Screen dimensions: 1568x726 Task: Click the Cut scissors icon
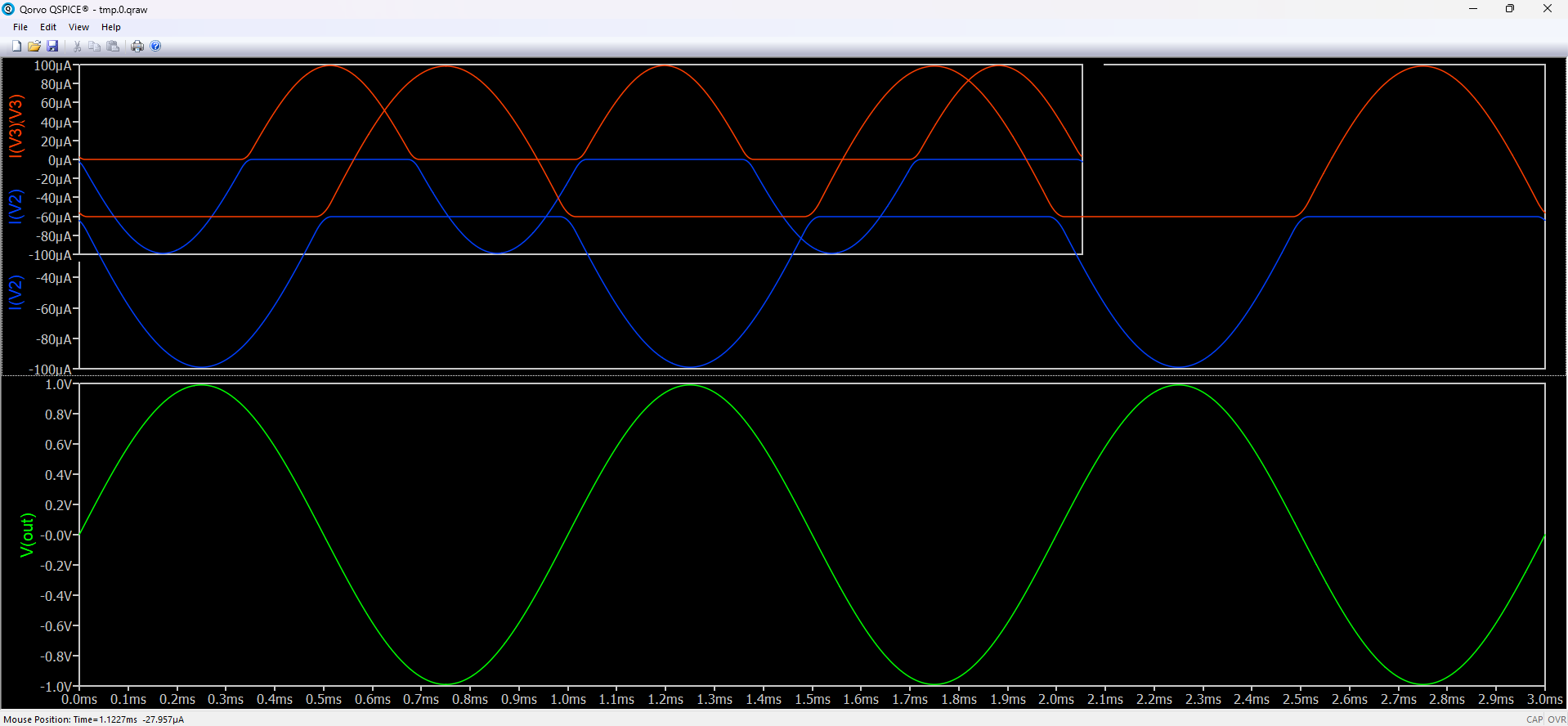[78, 47]
